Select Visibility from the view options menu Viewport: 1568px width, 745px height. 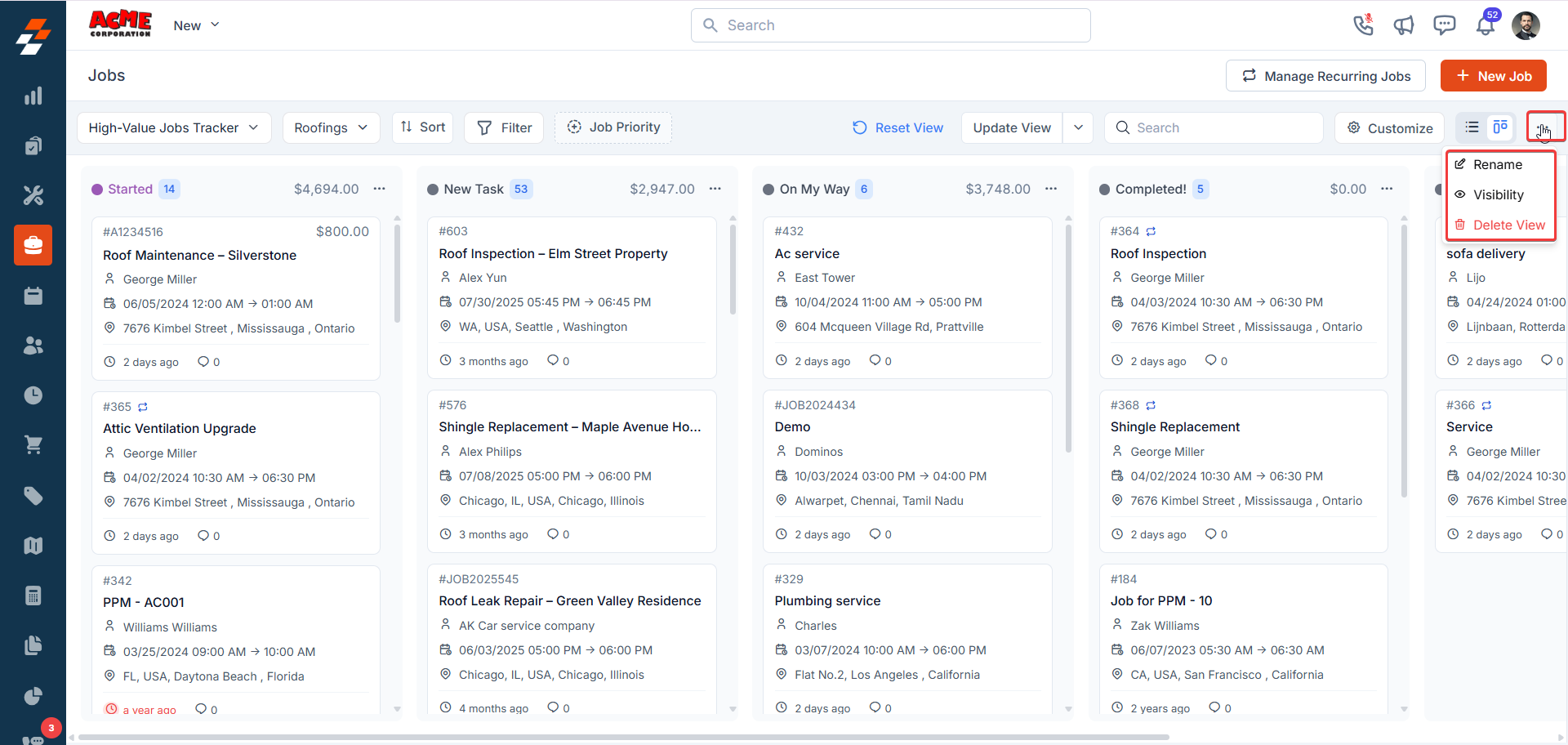[1499, 194]
